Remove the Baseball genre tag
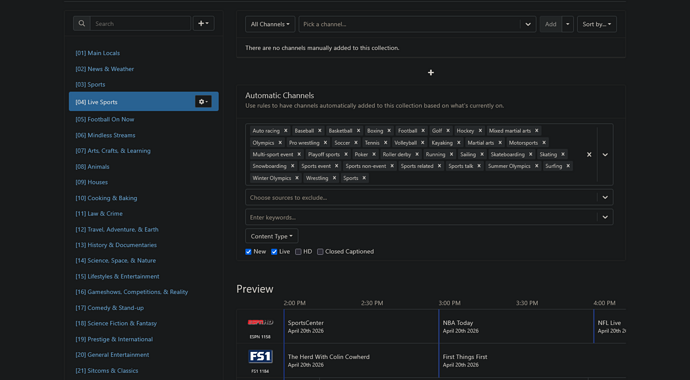The height and width of the screenshot is (380, 690). click(x=320, y=131)
